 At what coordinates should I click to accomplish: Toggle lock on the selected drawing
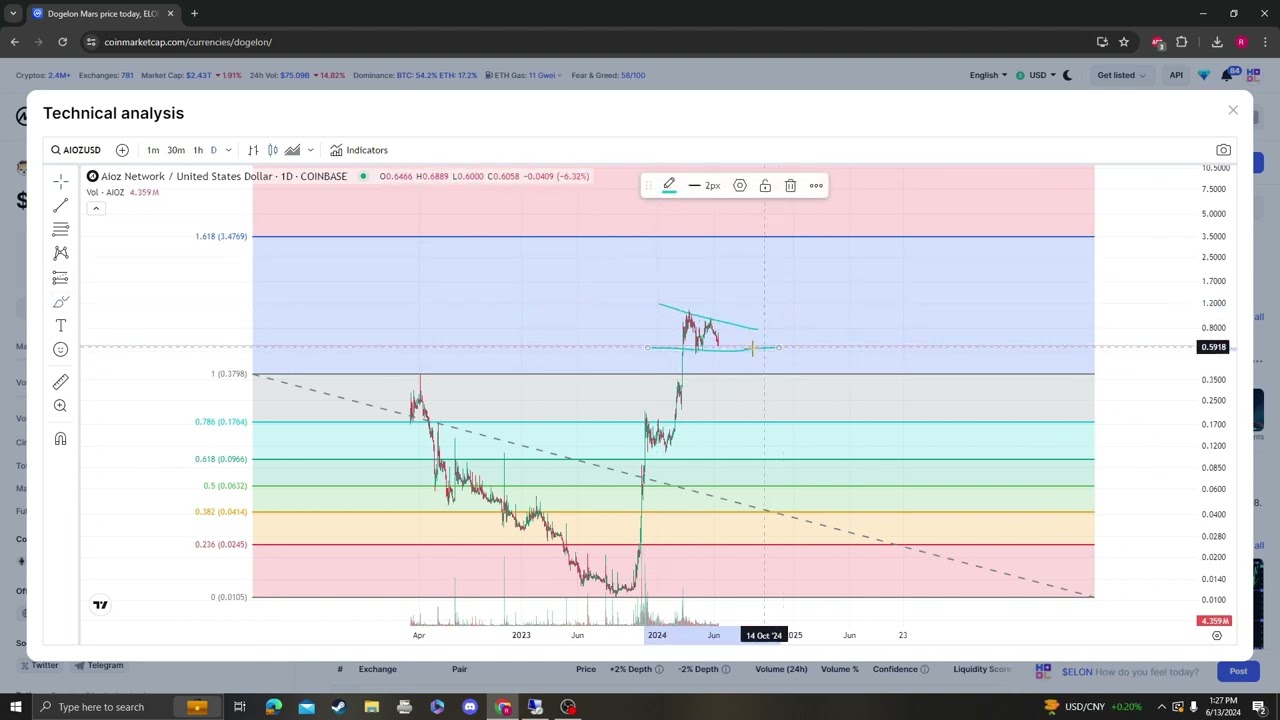[x=765, y=186]
